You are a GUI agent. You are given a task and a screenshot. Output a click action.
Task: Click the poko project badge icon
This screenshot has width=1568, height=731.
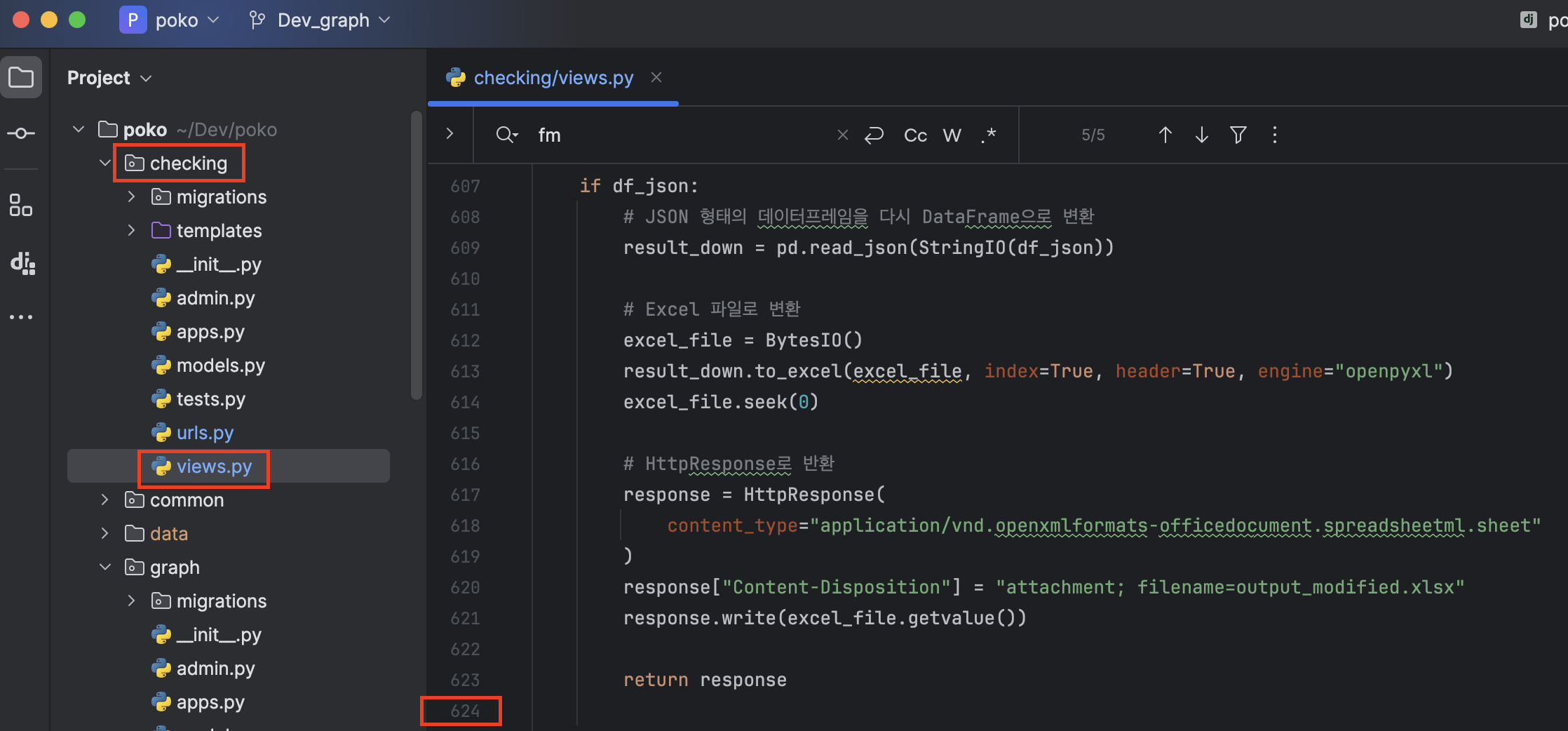pos(133,20)
